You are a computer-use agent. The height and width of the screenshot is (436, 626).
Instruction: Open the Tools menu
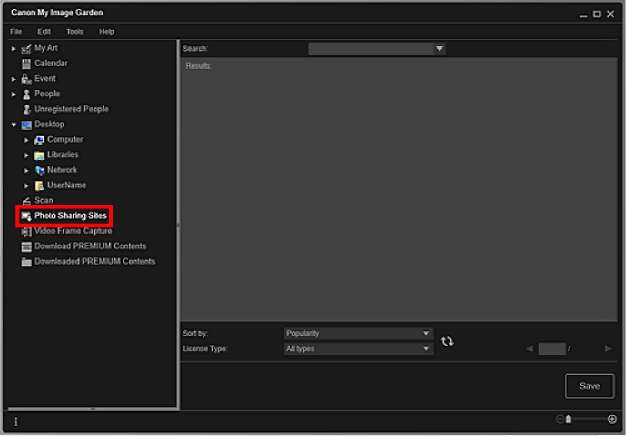click(74, 32)
